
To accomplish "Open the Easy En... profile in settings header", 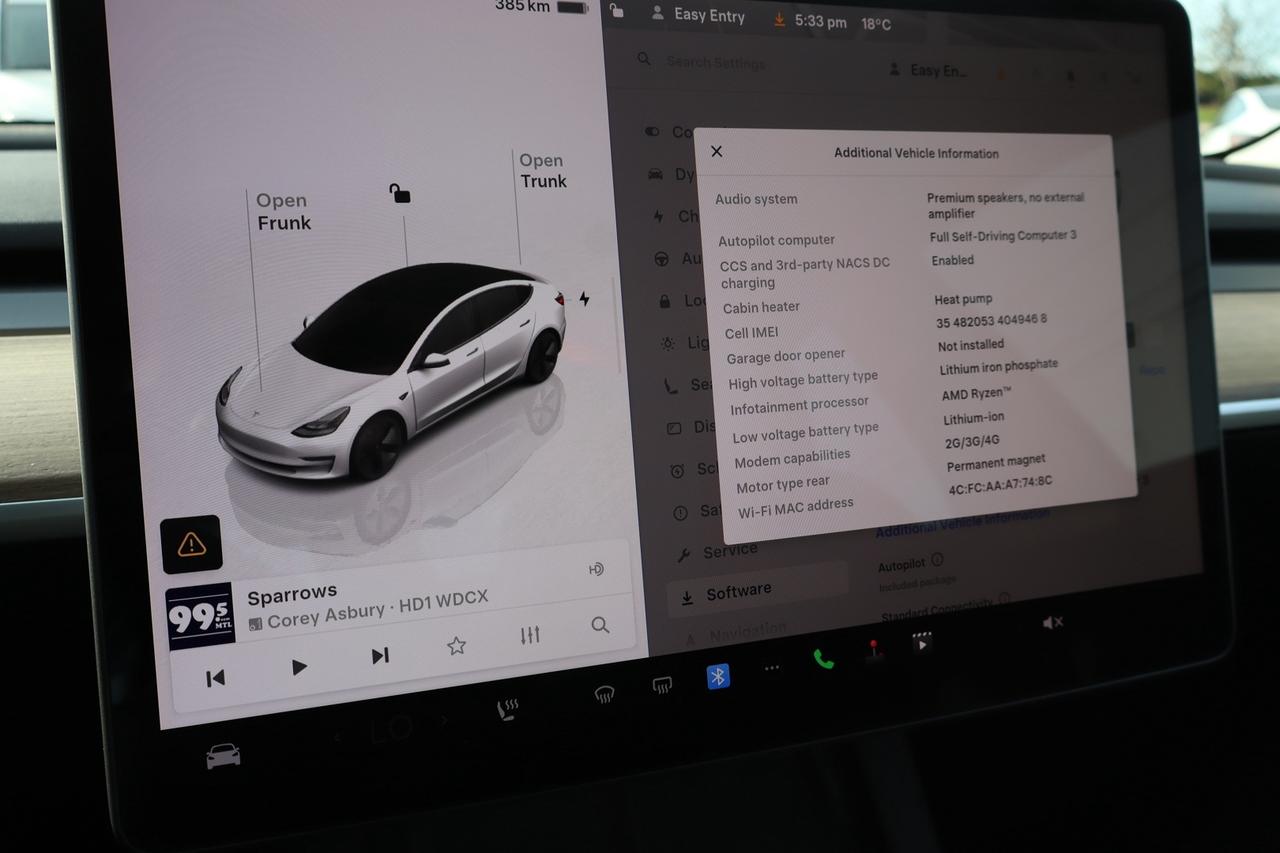I will [929, 71].
